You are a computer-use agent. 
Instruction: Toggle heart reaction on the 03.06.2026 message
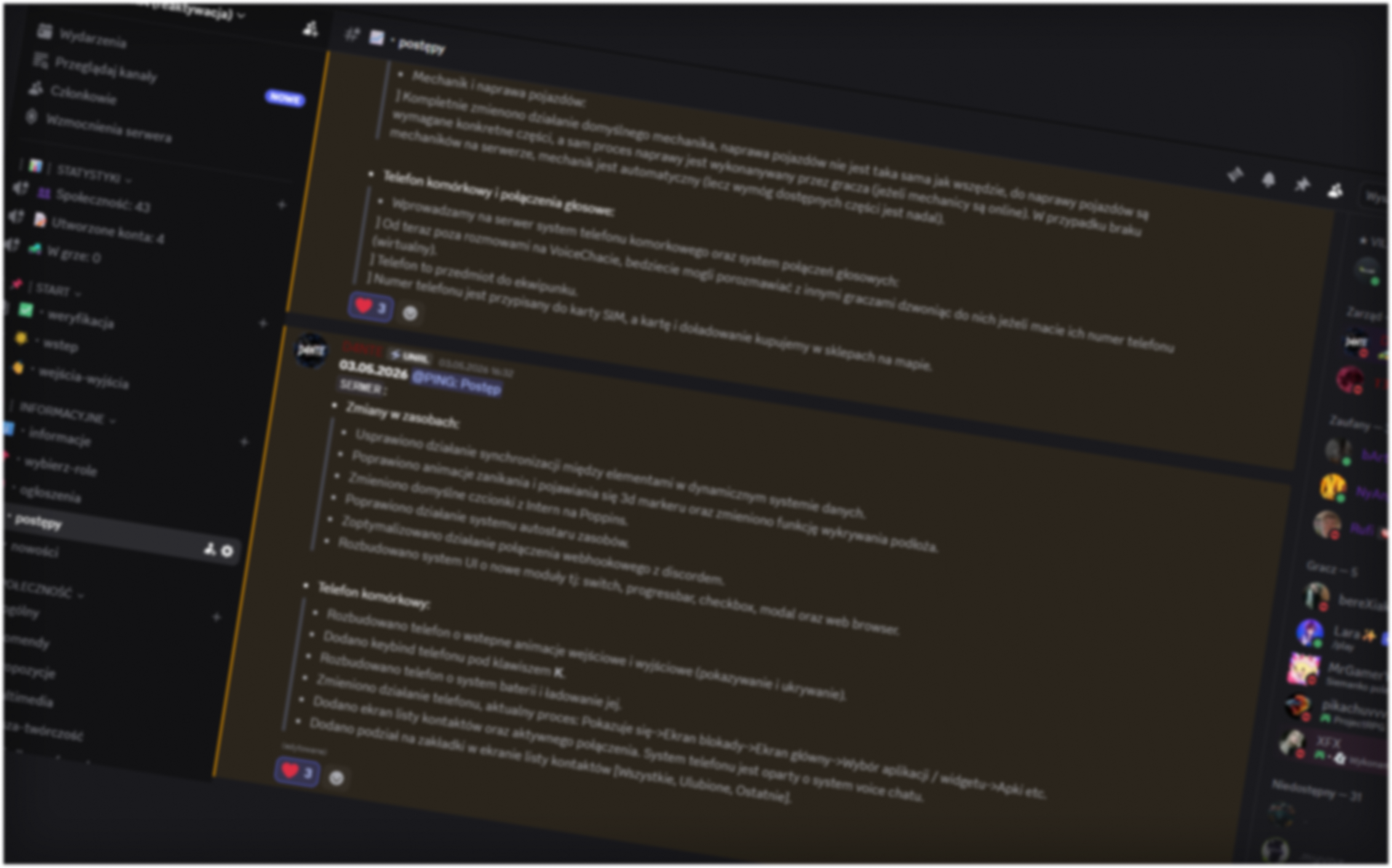(x=297, y=771)
